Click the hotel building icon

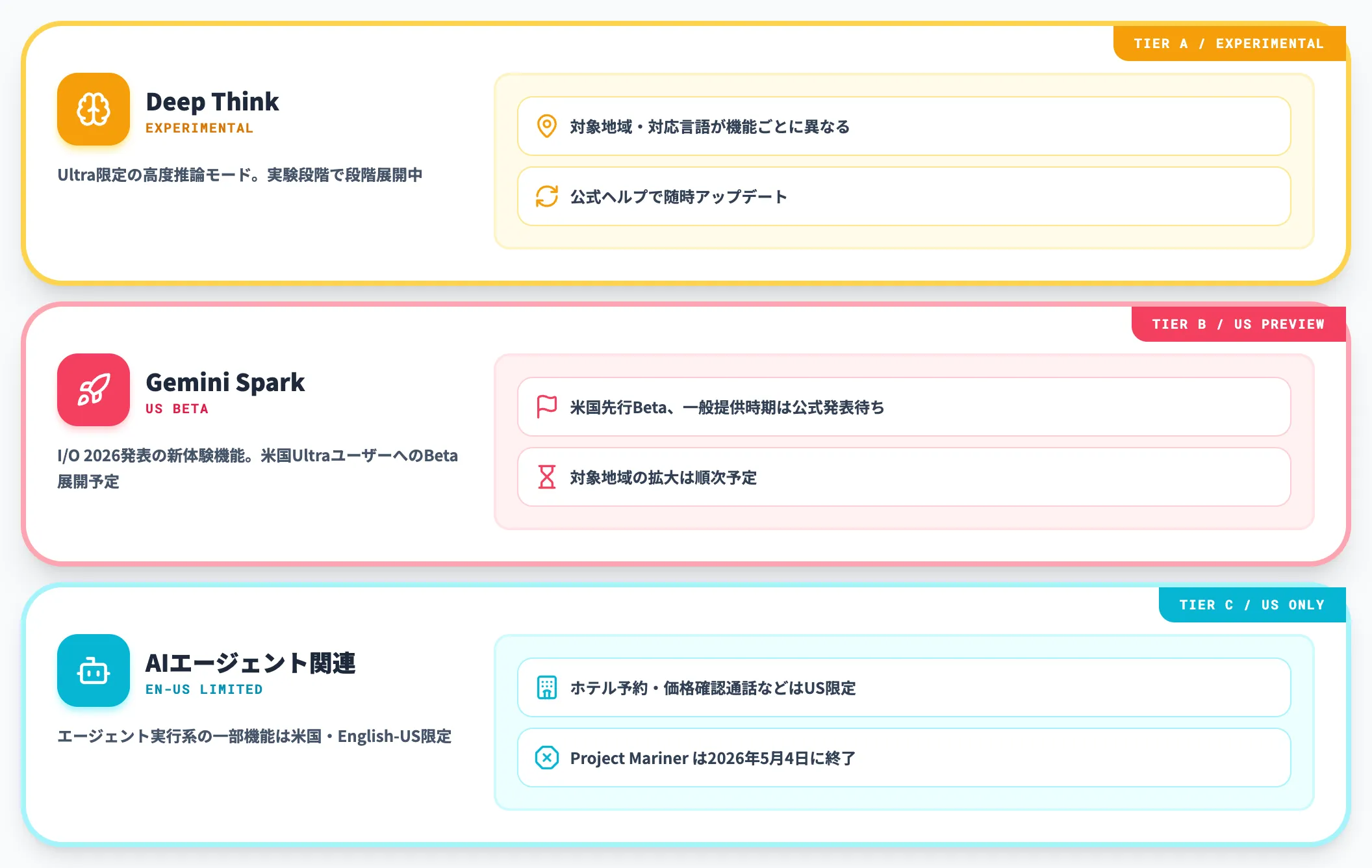(547, 687)
